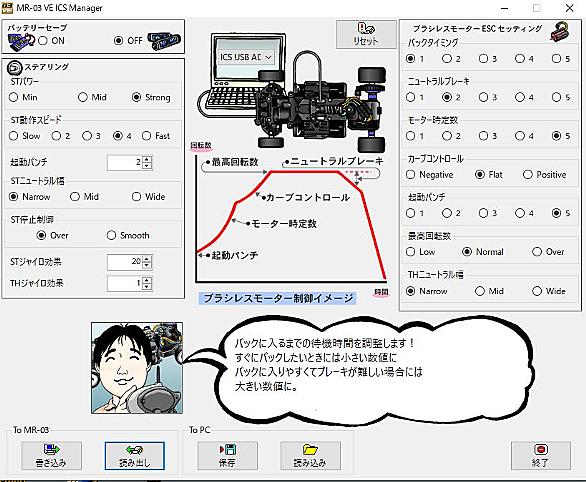Click the brushless motor ESC settings icon
This screenshot has height=482, width=586.
click(x=560, y=32)
